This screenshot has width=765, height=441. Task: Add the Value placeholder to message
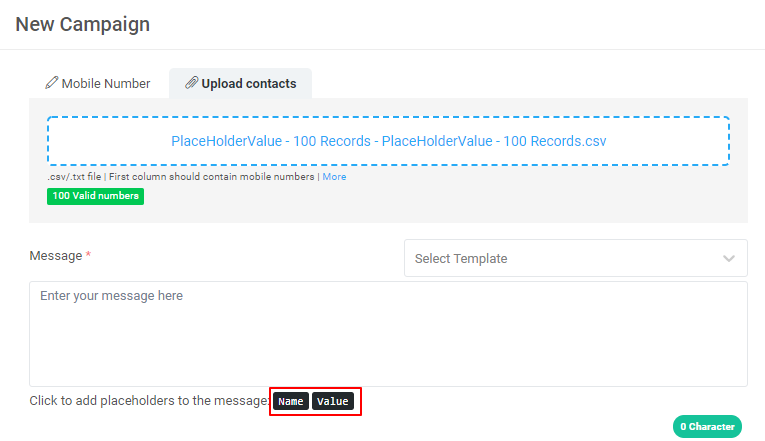pos(333,402)
